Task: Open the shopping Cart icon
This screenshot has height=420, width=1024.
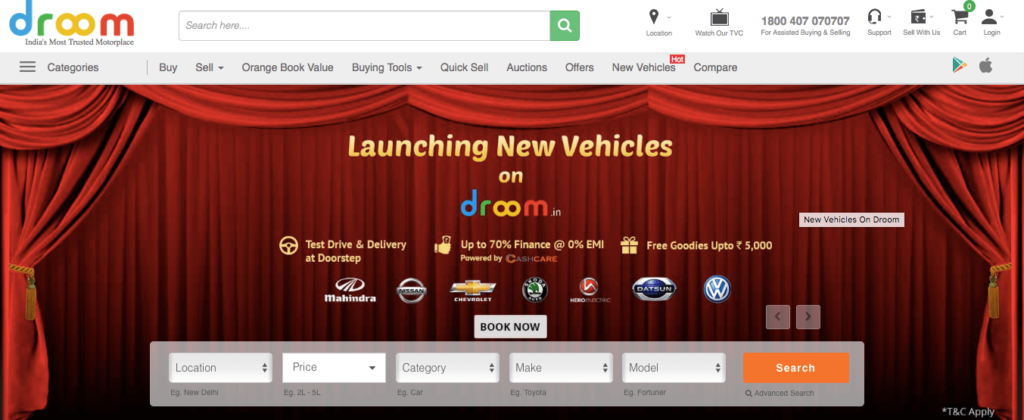Action: [x=959, y=17]
